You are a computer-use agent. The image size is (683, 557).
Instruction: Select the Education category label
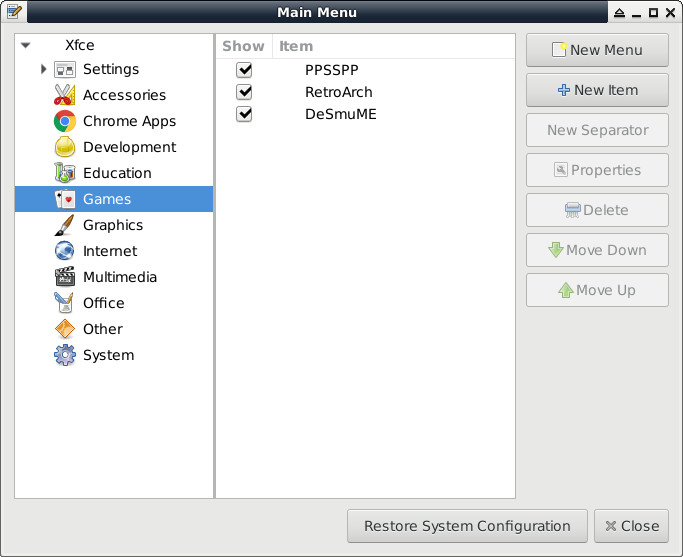tap(117, 173)
